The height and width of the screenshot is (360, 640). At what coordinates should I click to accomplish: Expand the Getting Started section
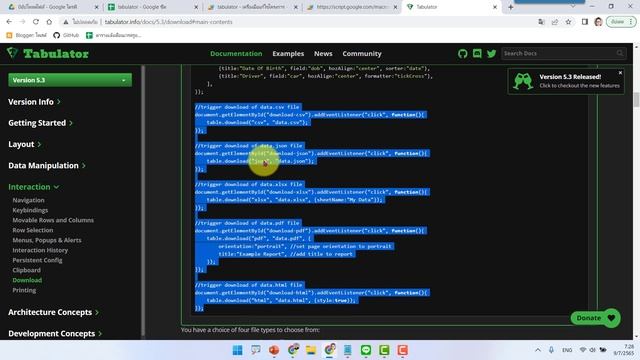pyautogui.click(x=40, y=123)
